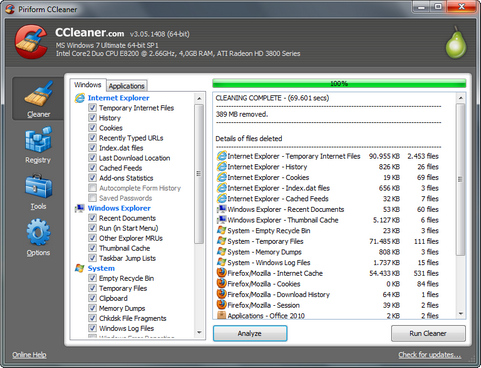Toggle the Clipboard checkbox
The height and width of the screenshot is (368, 481).
[92, 298]
